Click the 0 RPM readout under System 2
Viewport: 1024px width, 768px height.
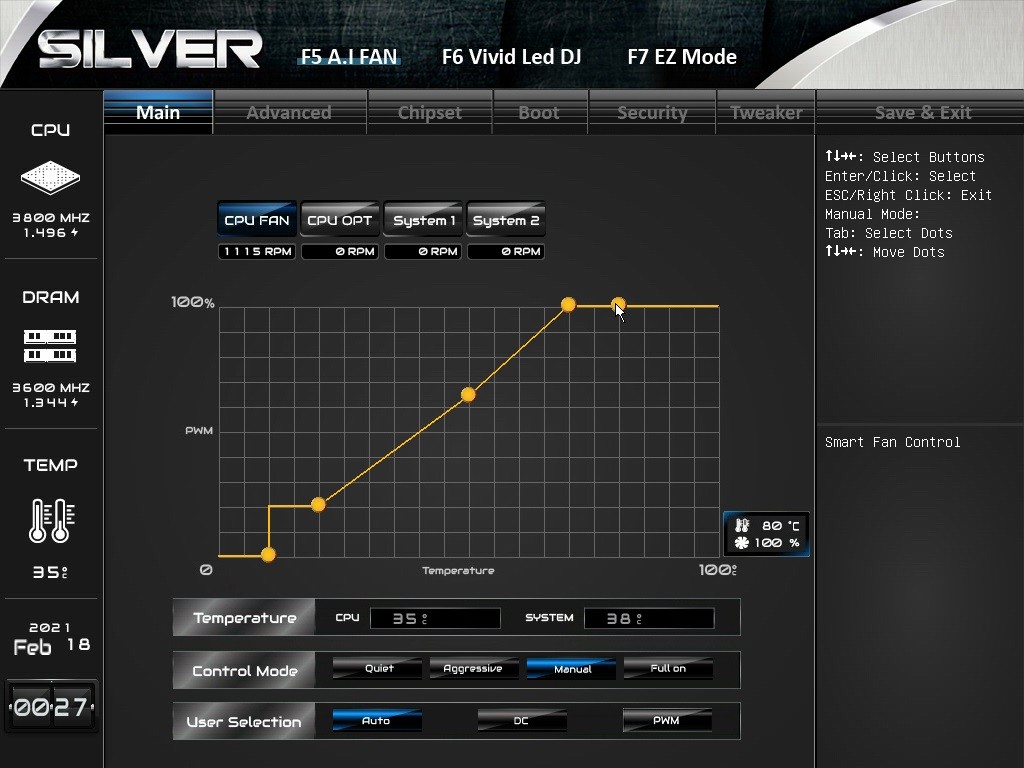(506, 251)
